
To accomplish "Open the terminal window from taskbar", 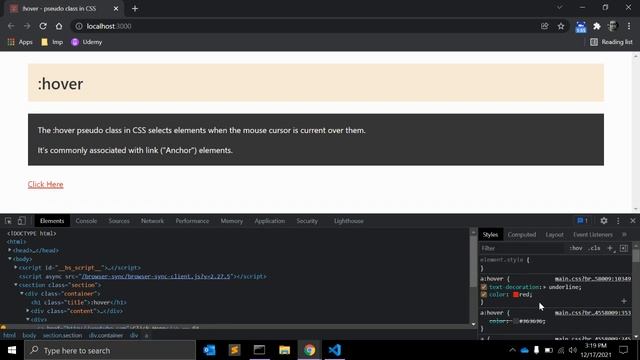I will 259,350.
